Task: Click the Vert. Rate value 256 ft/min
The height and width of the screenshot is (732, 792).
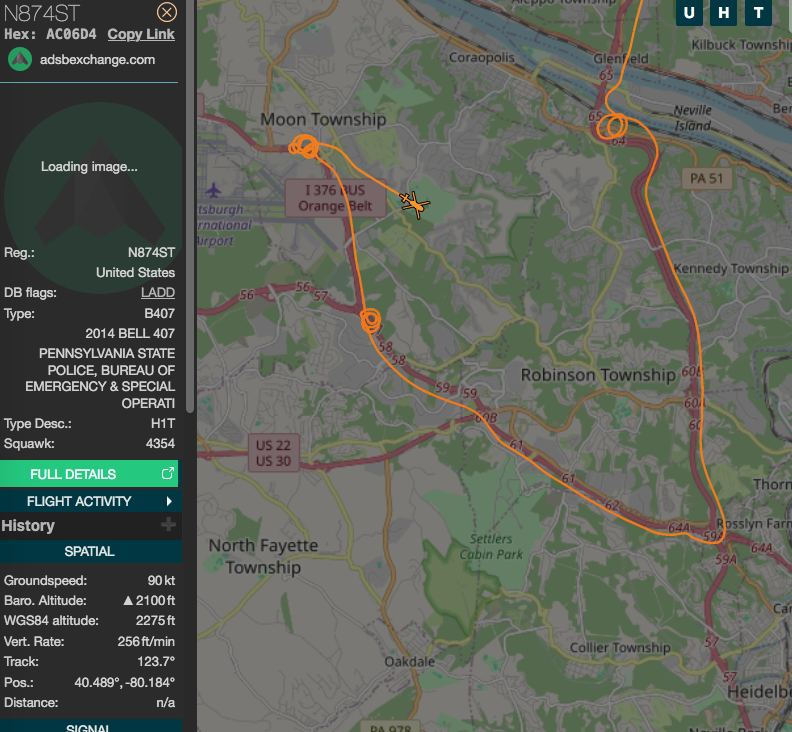Action: tap(146, 642)
